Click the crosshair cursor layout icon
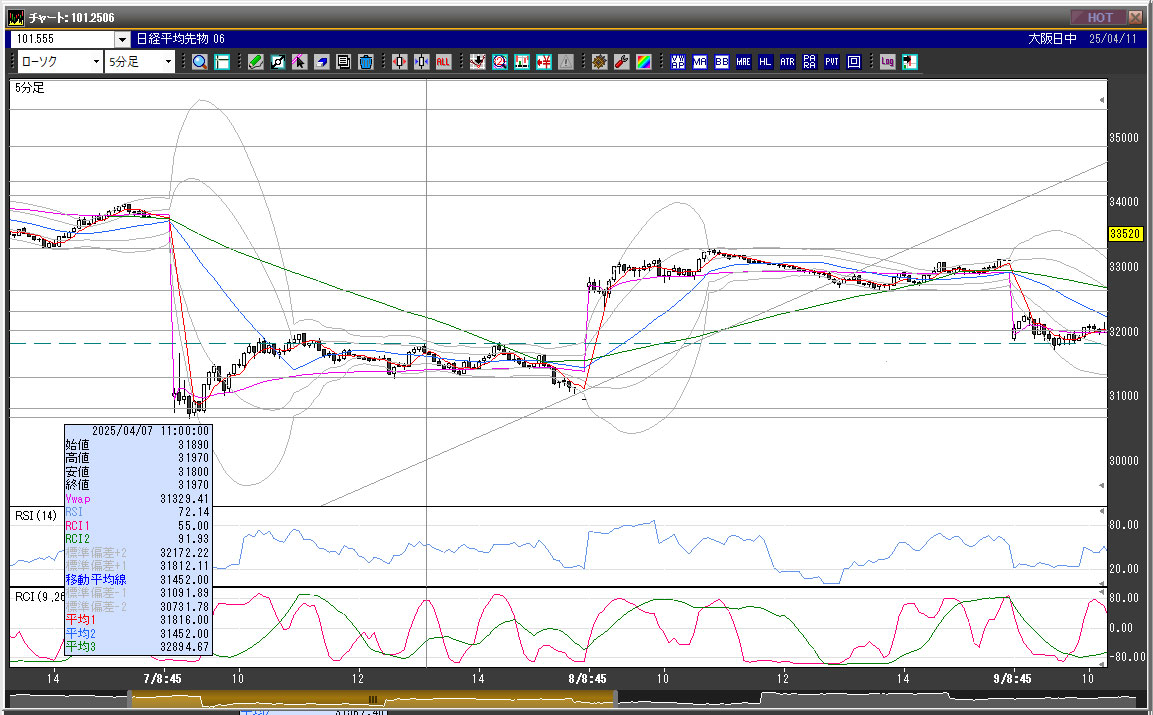Image resolution: width=1153 pixels, height=715 pixels. (x=221, y=63)
